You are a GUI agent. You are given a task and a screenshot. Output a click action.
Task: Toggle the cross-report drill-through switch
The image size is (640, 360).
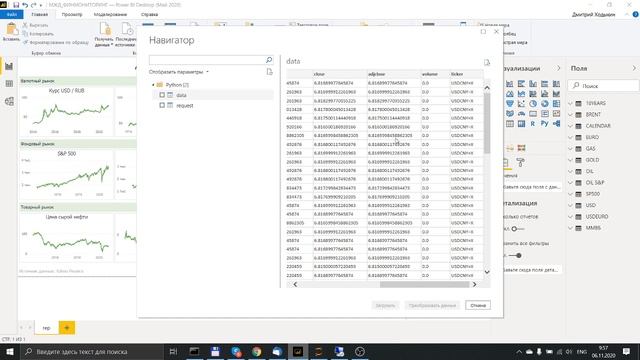click(518, 229)
